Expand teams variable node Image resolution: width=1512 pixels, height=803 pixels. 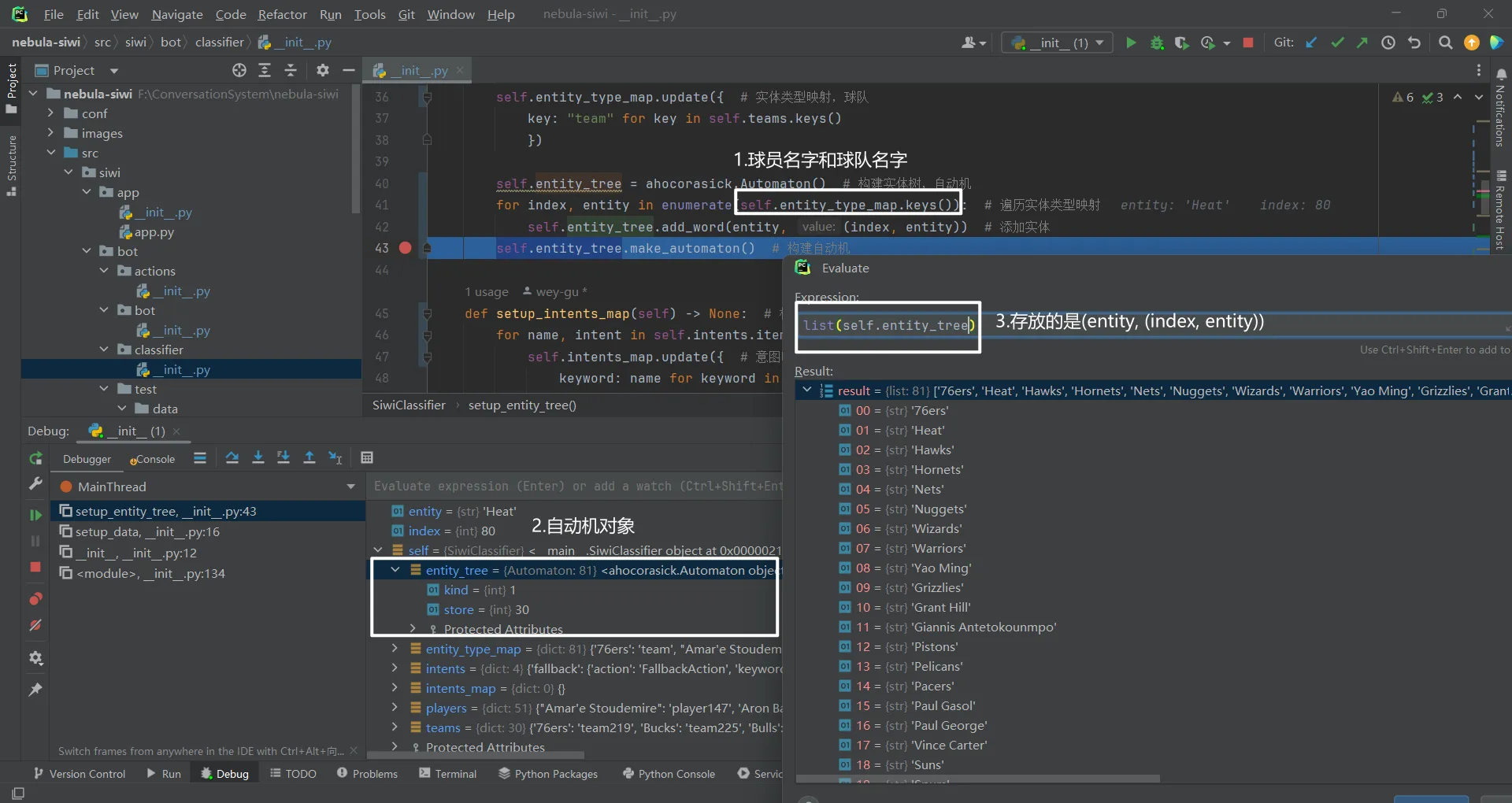click(395, 727)
